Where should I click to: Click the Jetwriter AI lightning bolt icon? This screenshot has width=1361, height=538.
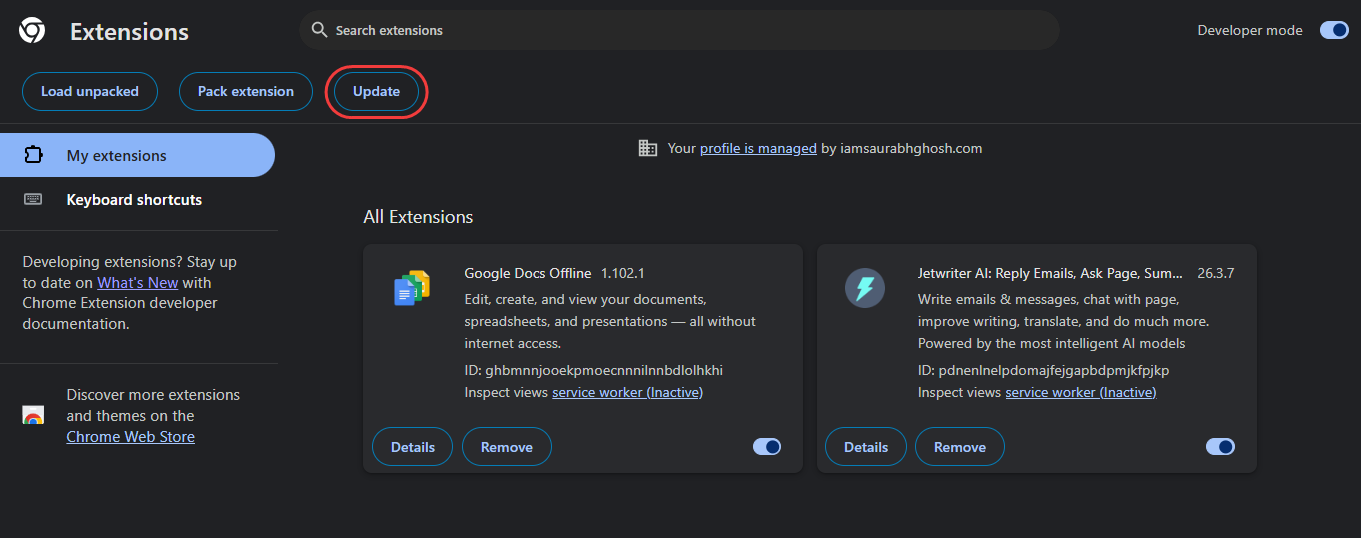point(865,289)
